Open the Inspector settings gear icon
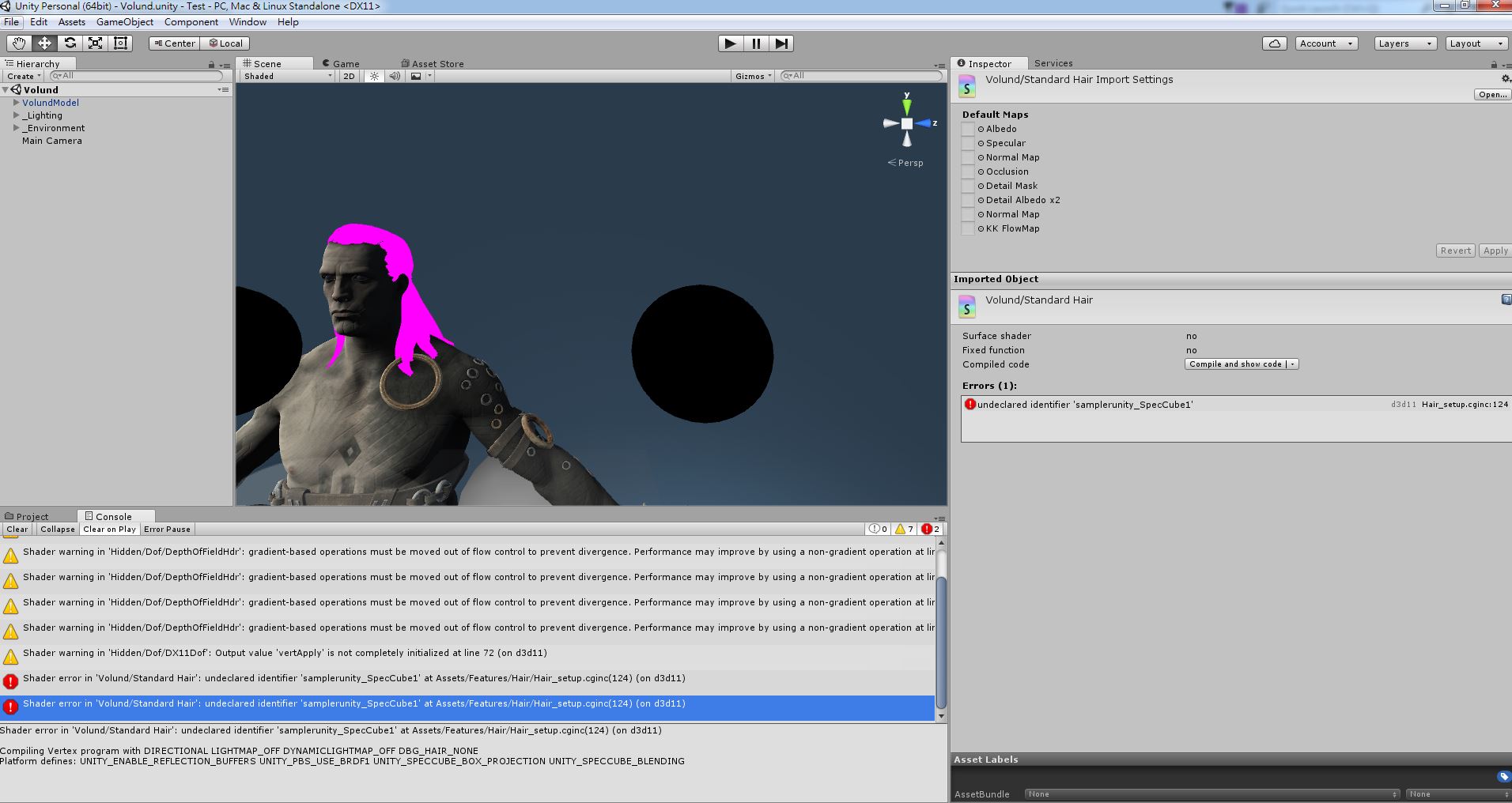 [1506, 79]
